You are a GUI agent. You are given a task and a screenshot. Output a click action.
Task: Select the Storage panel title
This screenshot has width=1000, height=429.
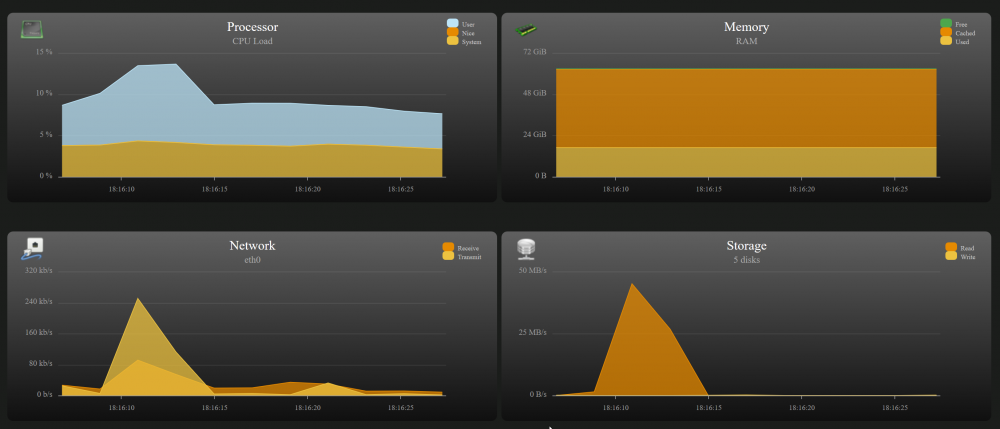click(x=746, y=245)
